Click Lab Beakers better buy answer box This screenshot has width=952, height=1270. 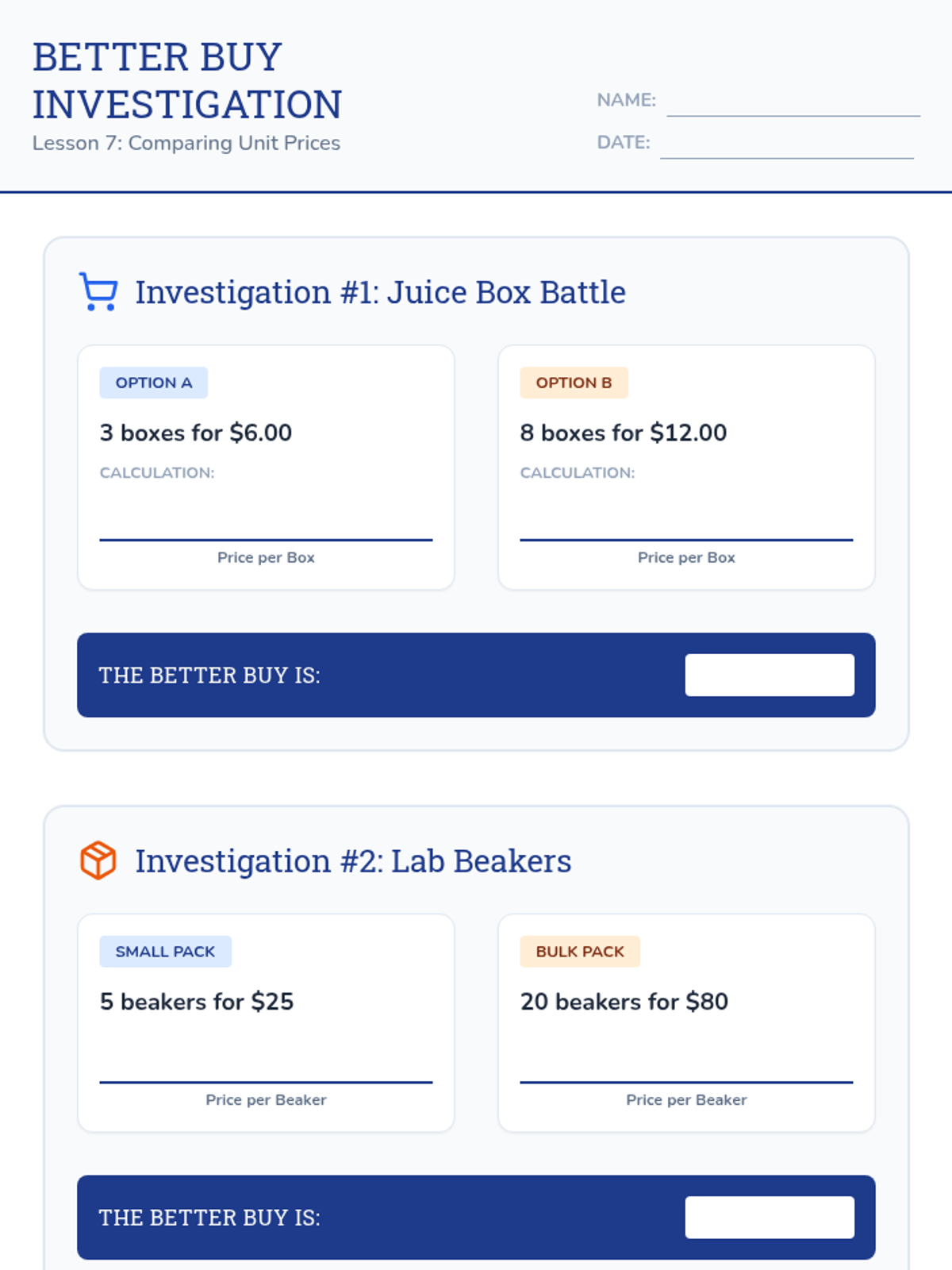click(770, 1217)
